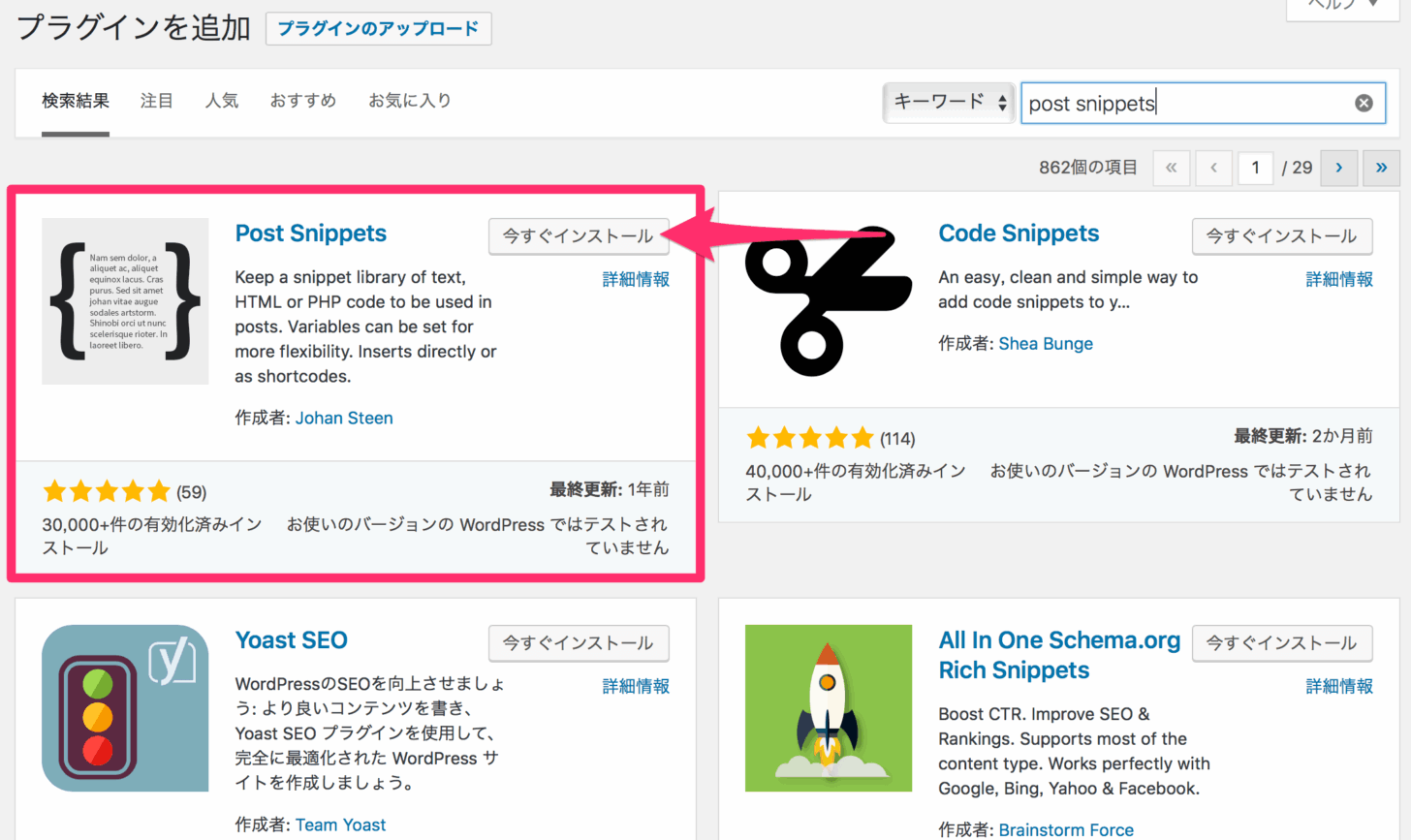
Task: View 詳細情報 for Code Snippets
Action: point(1339,279)
